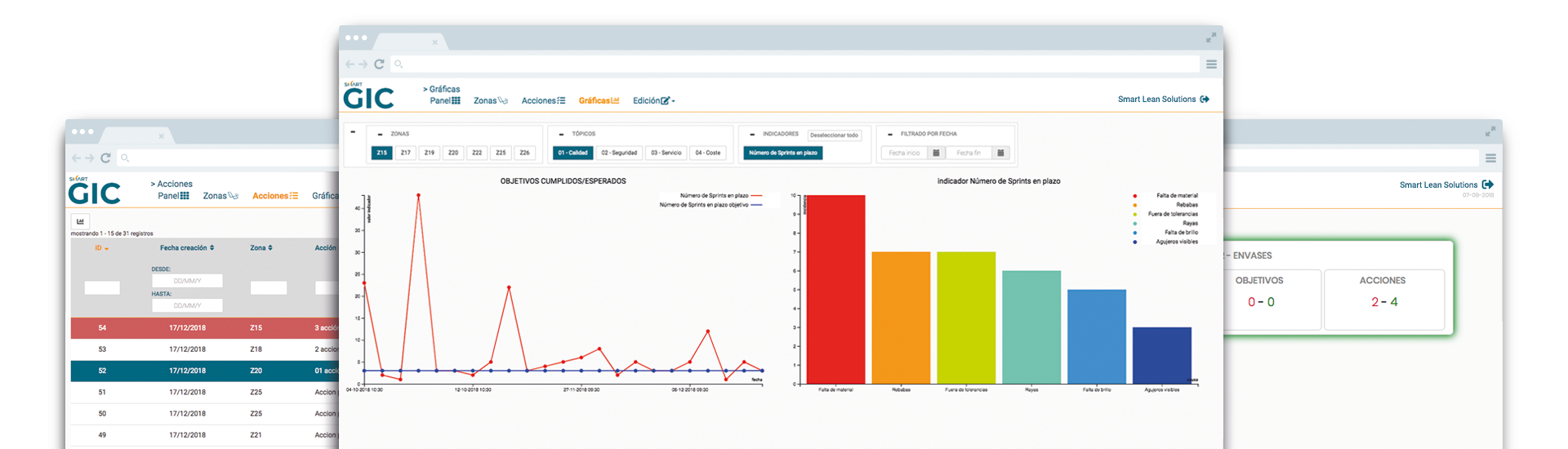Viewport: 1568px width, 449px height.
Task: Open calendar icon next to Fecha fin
Action: [x=1001, y=153]
